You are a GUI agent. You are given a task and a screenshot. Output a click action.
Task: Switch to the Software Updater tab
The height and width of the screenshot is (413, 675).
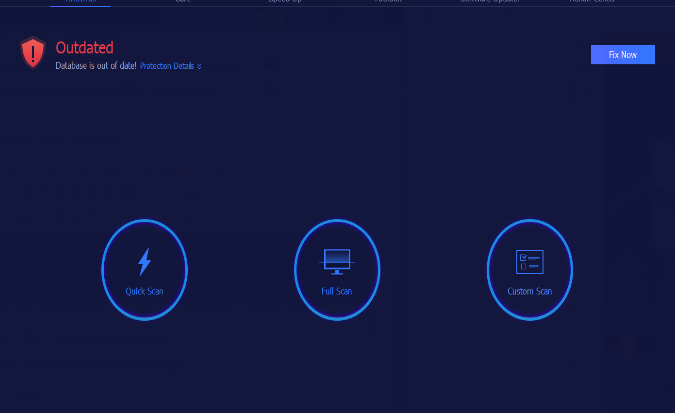(x=488, y=2)
